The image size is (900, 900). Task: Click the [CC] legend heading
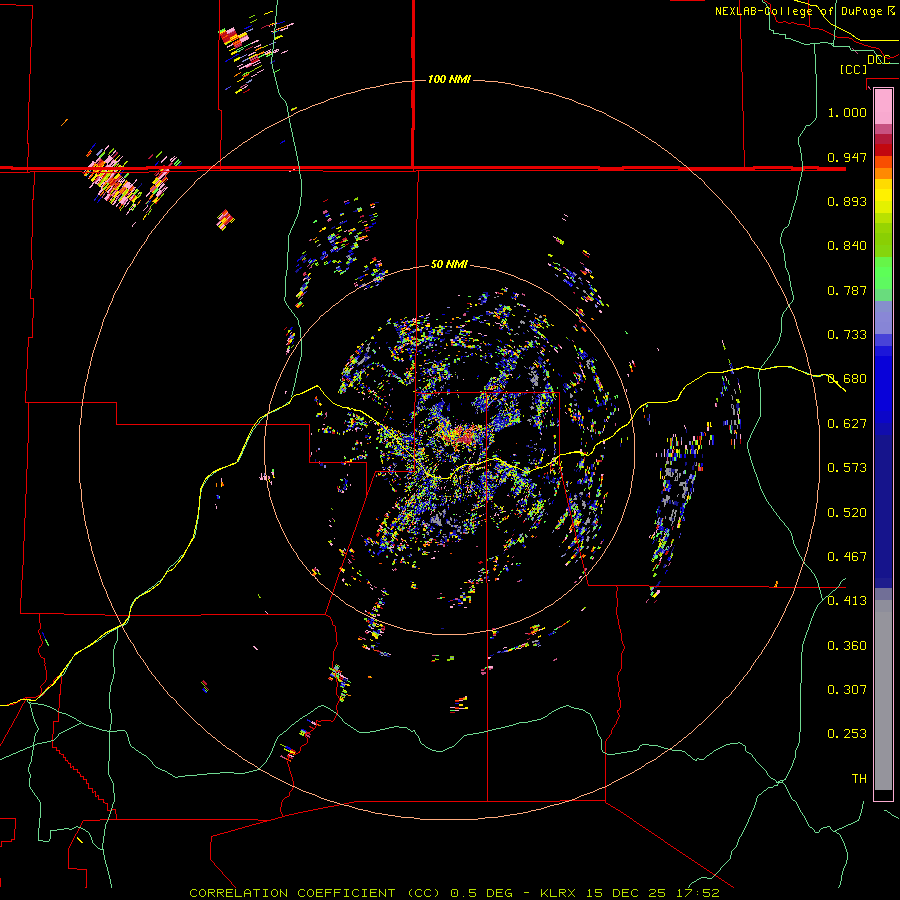coord(854,69)
